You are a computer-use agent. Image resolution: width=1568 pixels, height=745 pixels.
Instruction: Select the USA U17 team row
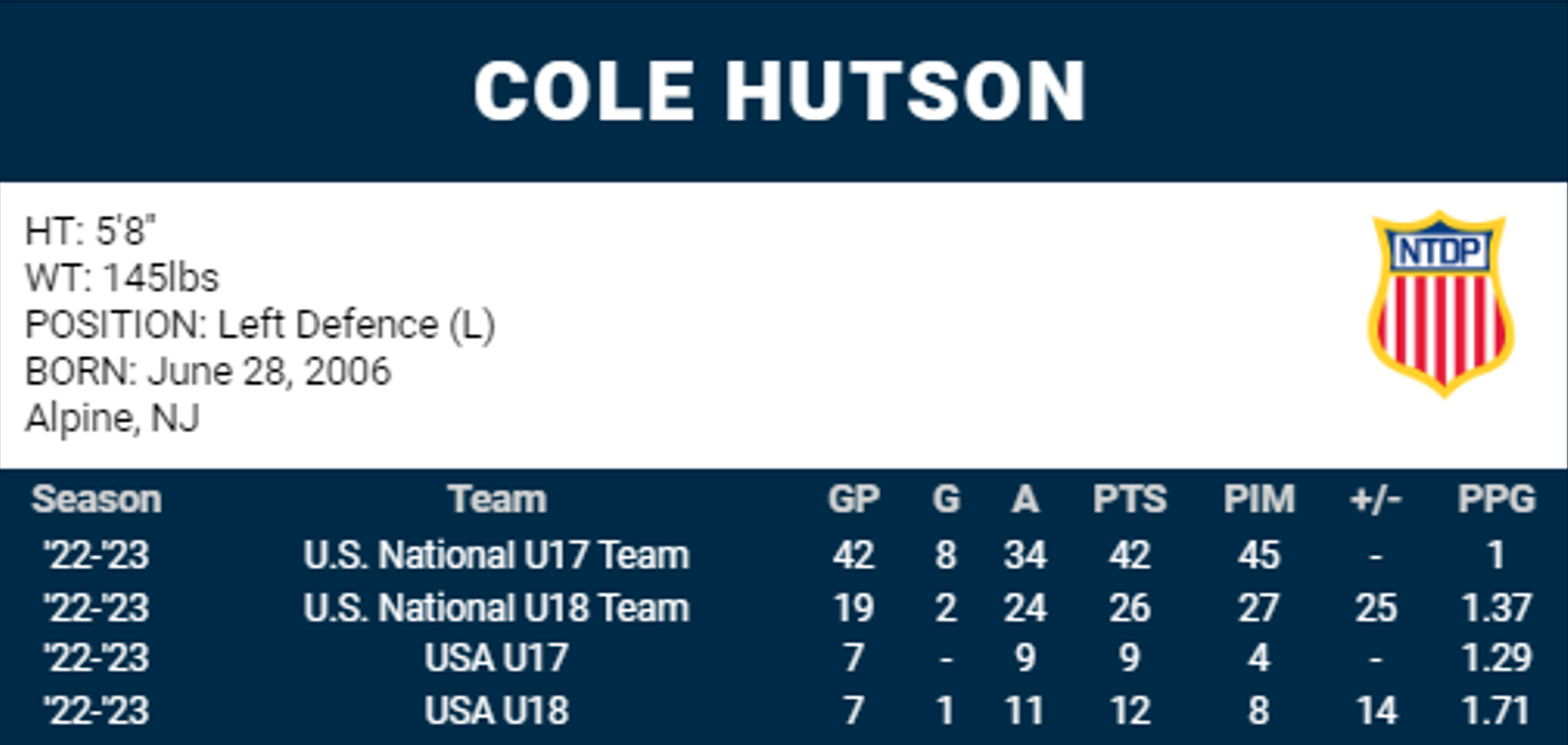coord(496,658)
